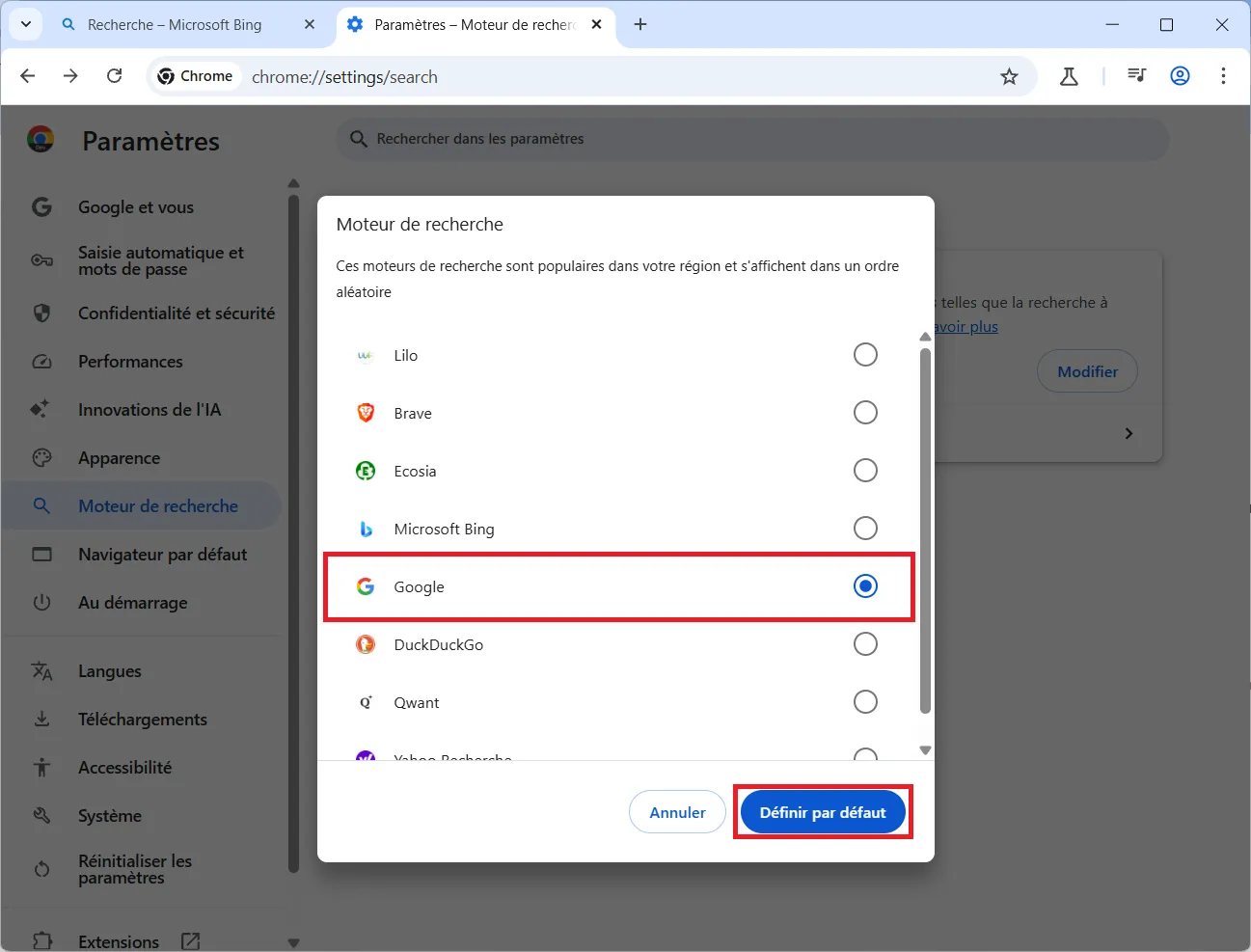The image size is (1251, 952).
Task: Choose DuckDuckGo radio button
Action: click(x=865, y=644)
